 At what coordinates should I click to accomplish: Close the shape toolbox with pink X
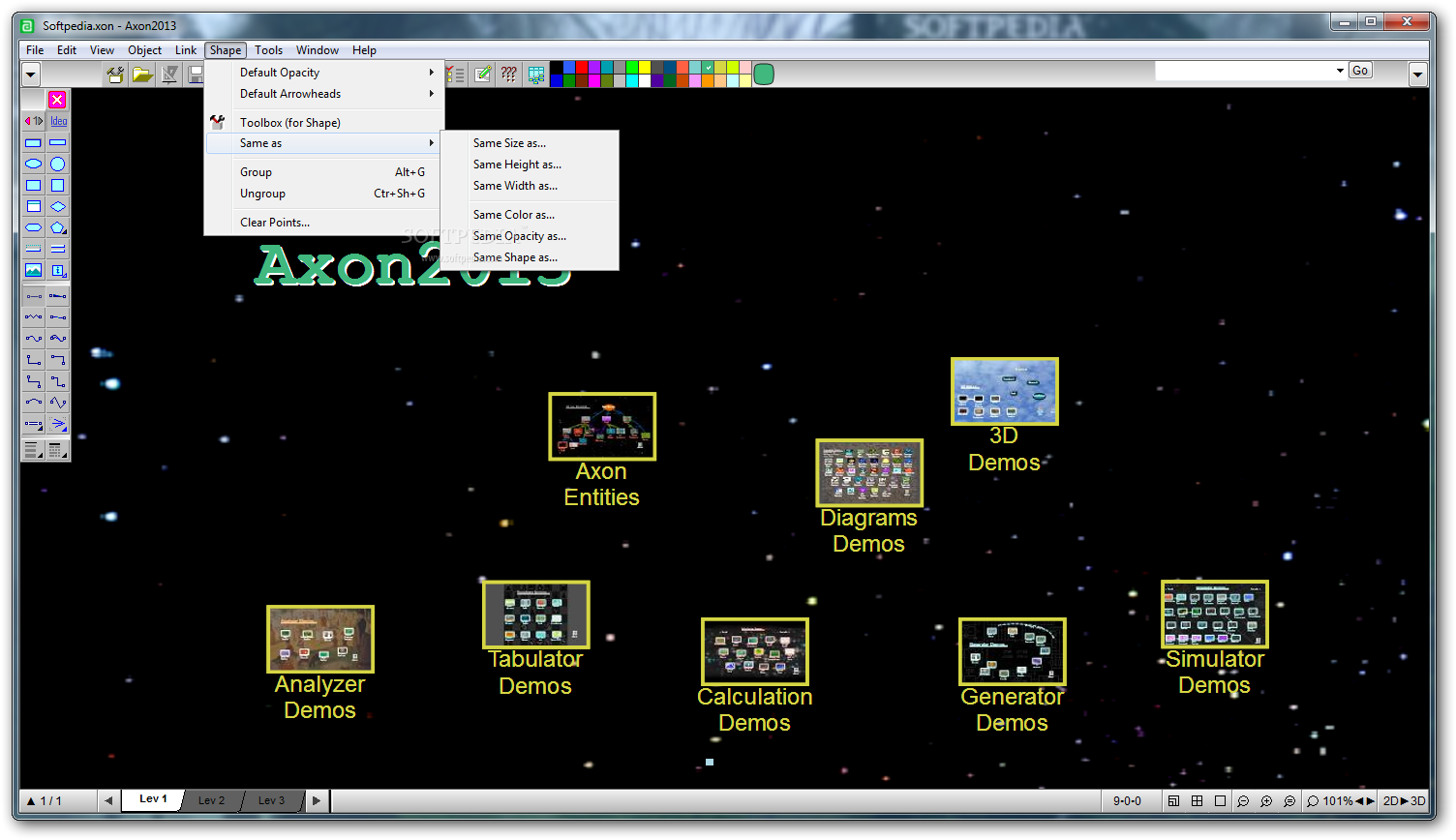(57, 100)
